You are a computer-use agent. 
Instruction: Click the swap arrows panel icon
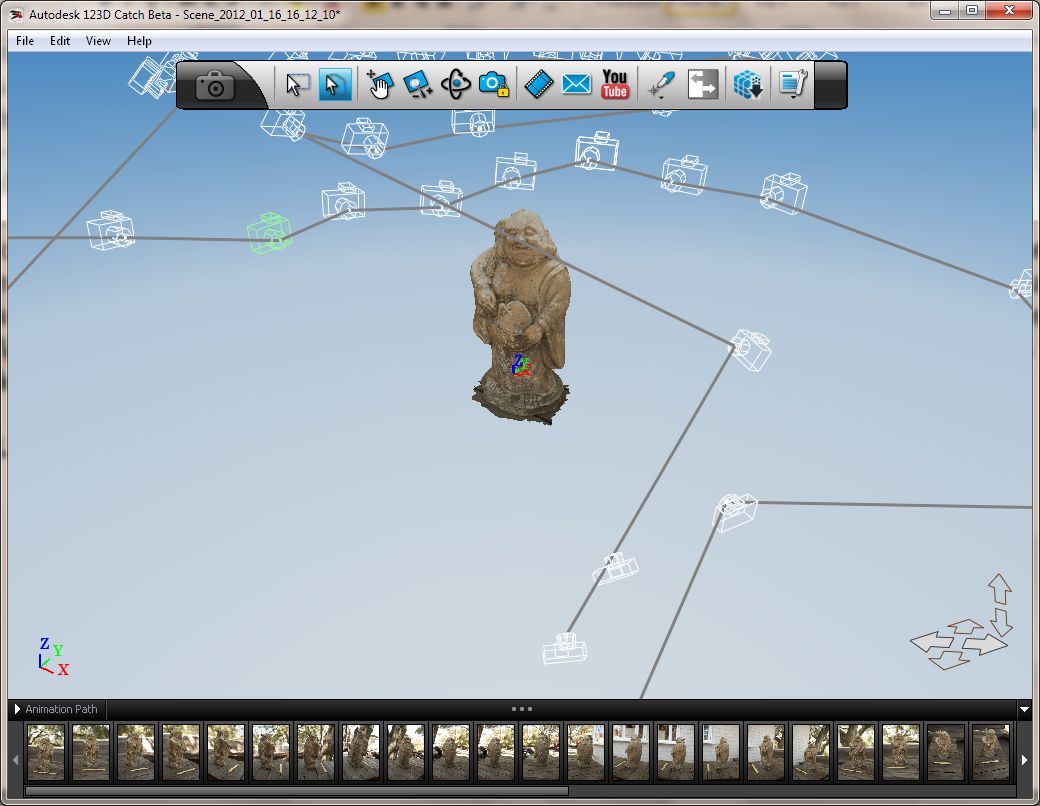point(703,85)
